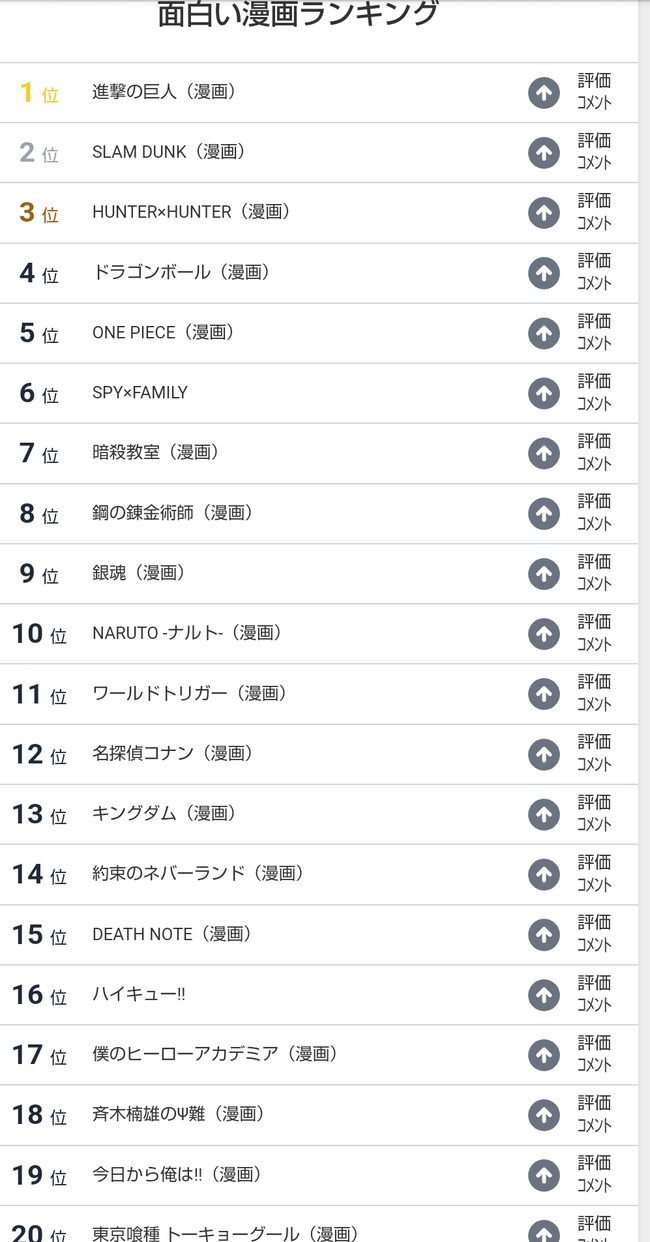
Task: Tap the up arrow beside ドラゴンボール
Action: [x=544, y=273]
